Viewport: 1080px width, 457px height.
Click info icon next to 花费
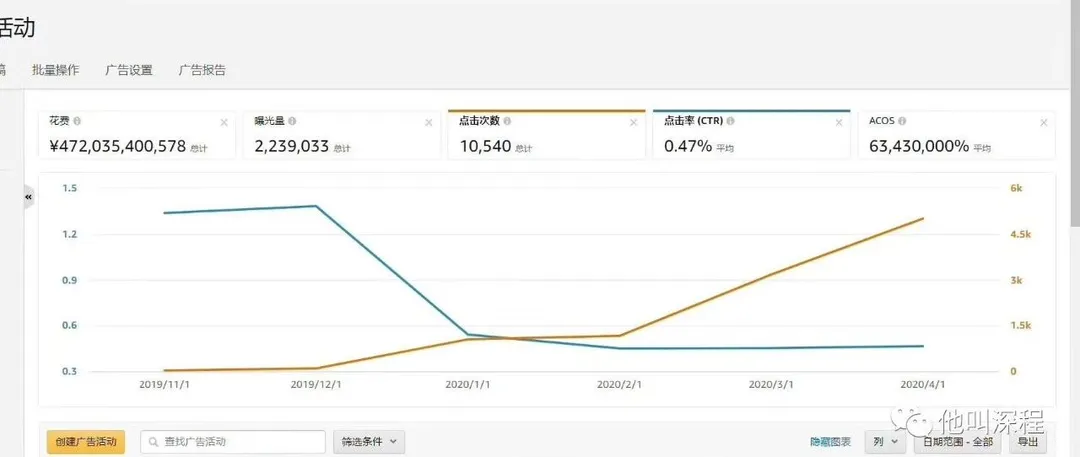click(76, 121)
